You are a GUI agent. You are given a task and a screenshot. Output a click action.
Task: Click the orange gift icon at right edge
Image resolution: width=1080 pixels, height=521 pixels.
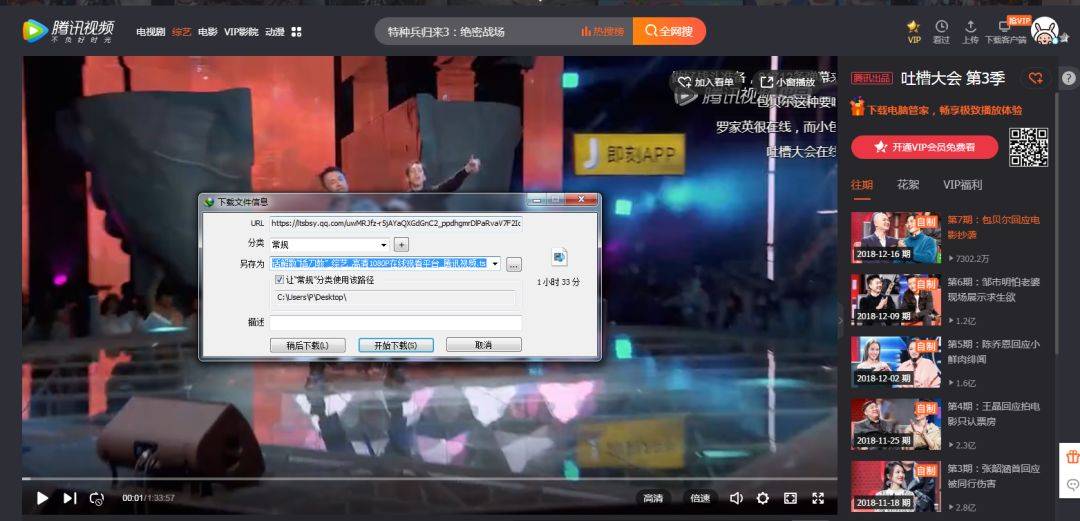point(1072,456)
